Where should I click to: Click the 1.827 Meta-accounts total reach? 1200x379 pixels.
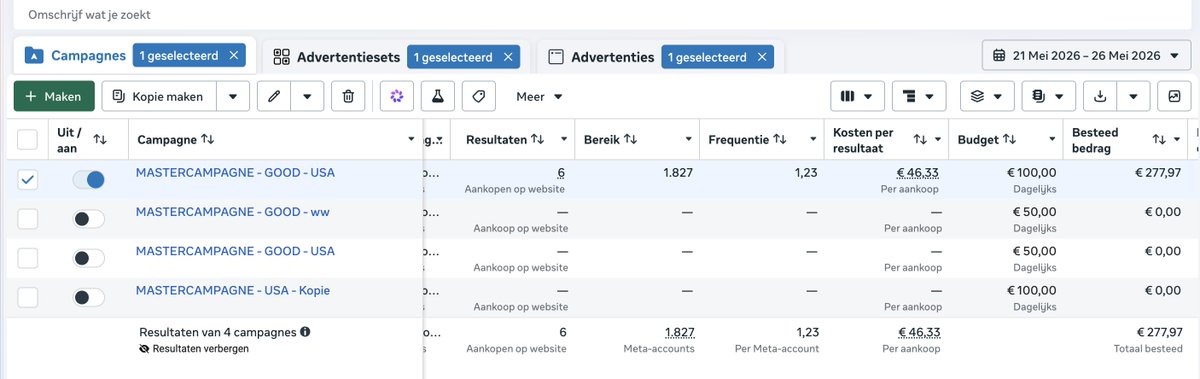679,332
